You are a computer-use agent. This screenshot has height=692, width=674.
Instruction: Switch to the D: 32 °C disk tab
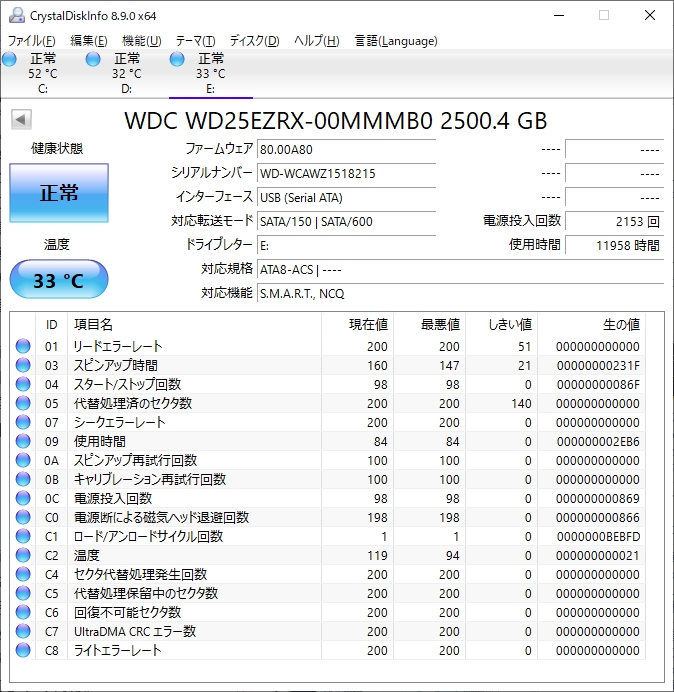127,73
